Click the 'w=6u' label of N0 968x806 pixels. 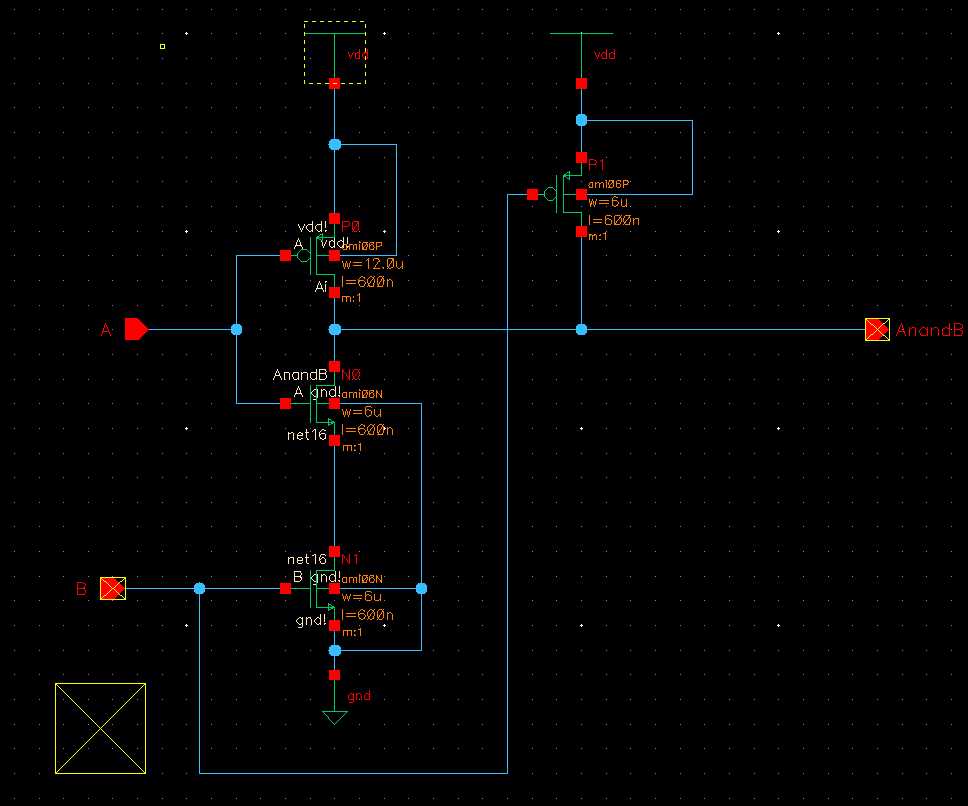pyautogui.click(x=362, y=412)
